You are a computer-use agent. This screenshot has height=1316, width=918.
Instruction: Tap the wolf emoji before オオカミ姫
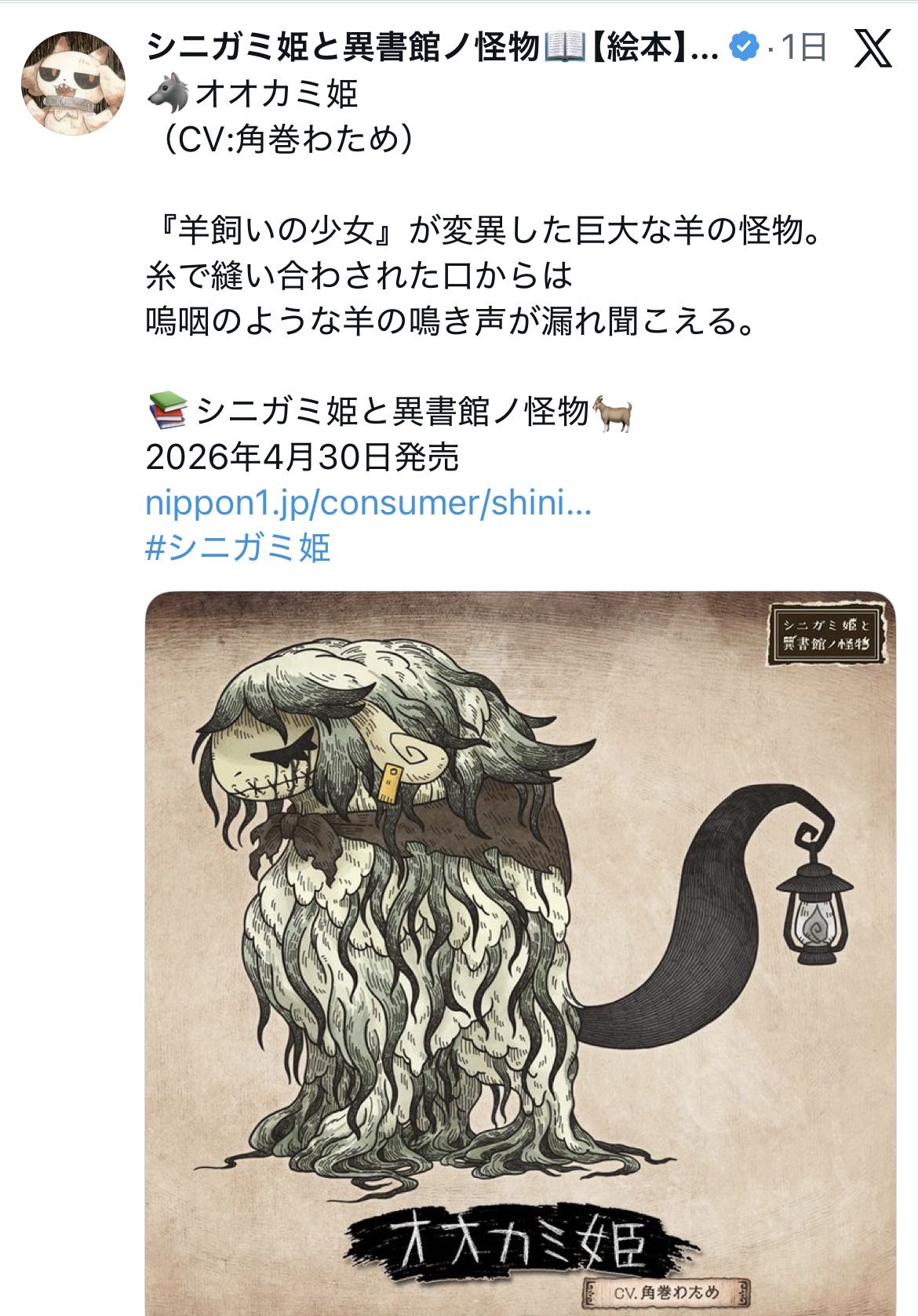click(167, 94)
